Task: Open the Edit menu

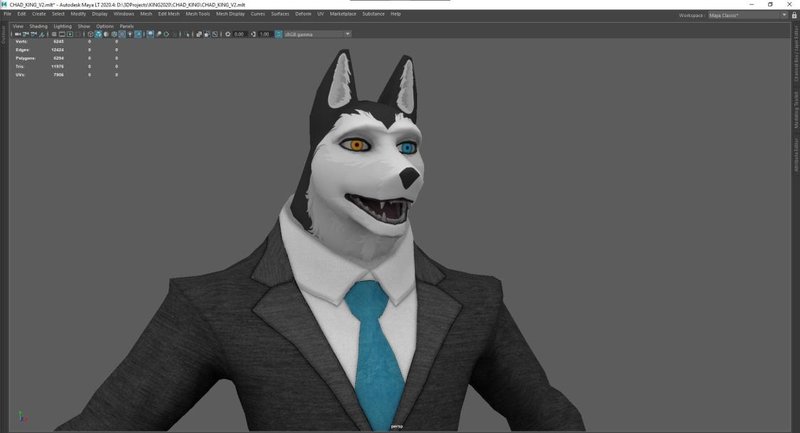Action: (21, 14)
